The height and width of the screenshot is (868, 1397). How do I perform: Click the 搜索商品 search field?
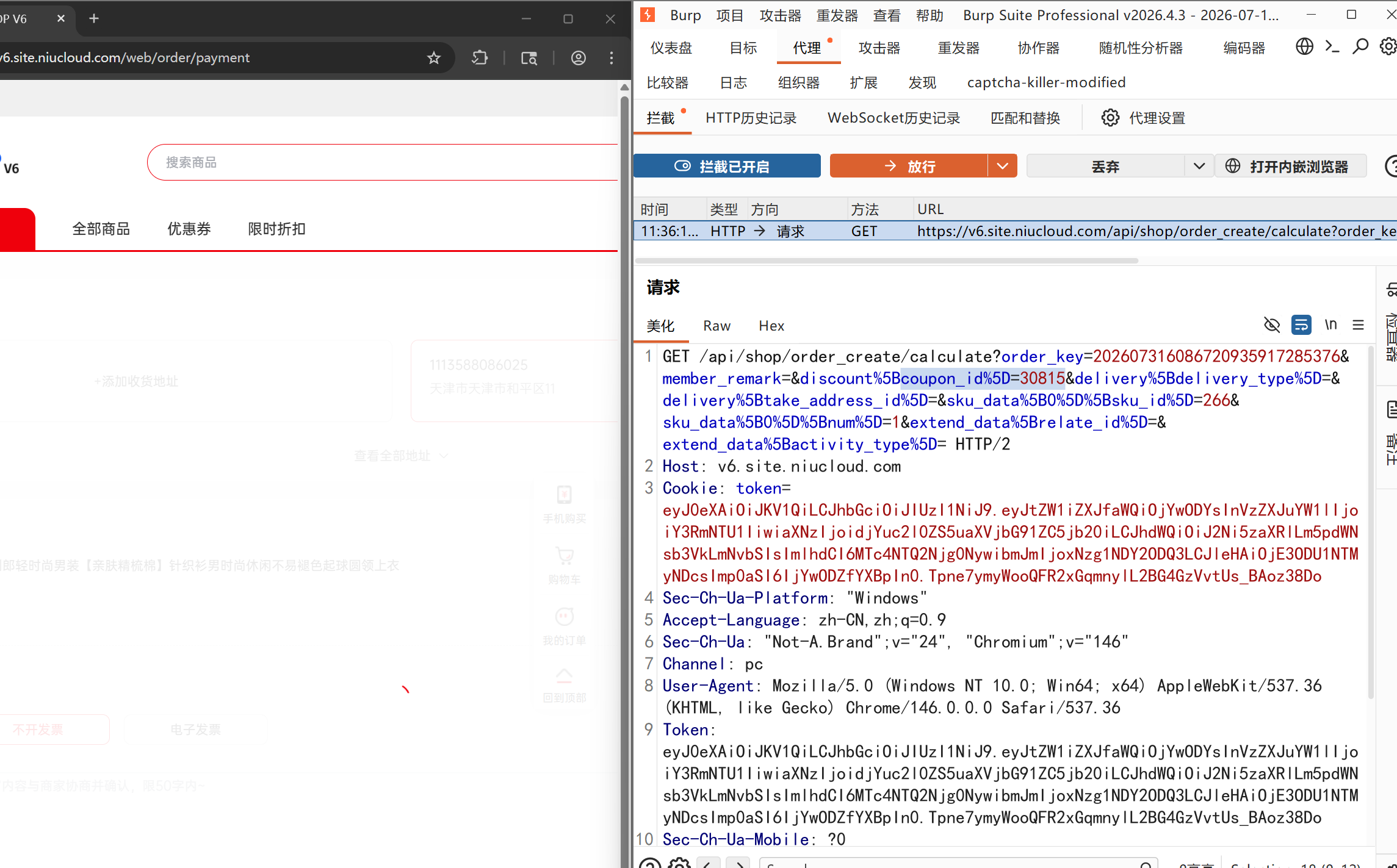click(x=383, y=162)
